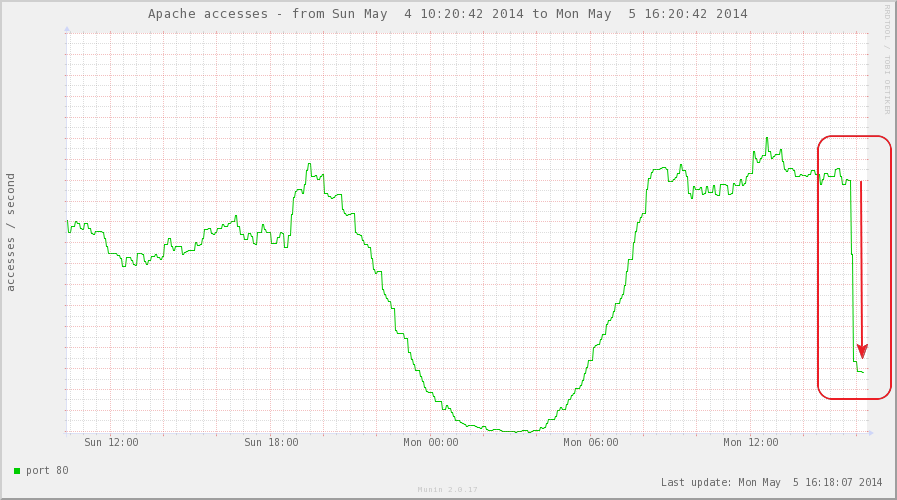Viewport: 897px width, 500px height.
Task: Click the y-axis top arrow tip
Action: 67,29
